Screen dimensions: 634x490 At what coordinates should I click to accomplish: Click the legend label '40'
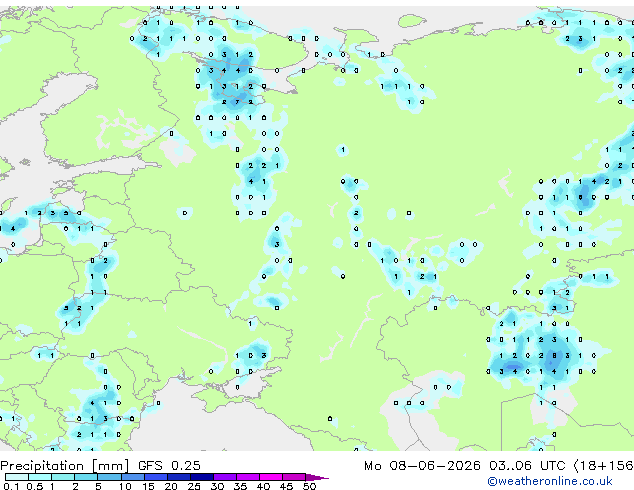263,486
